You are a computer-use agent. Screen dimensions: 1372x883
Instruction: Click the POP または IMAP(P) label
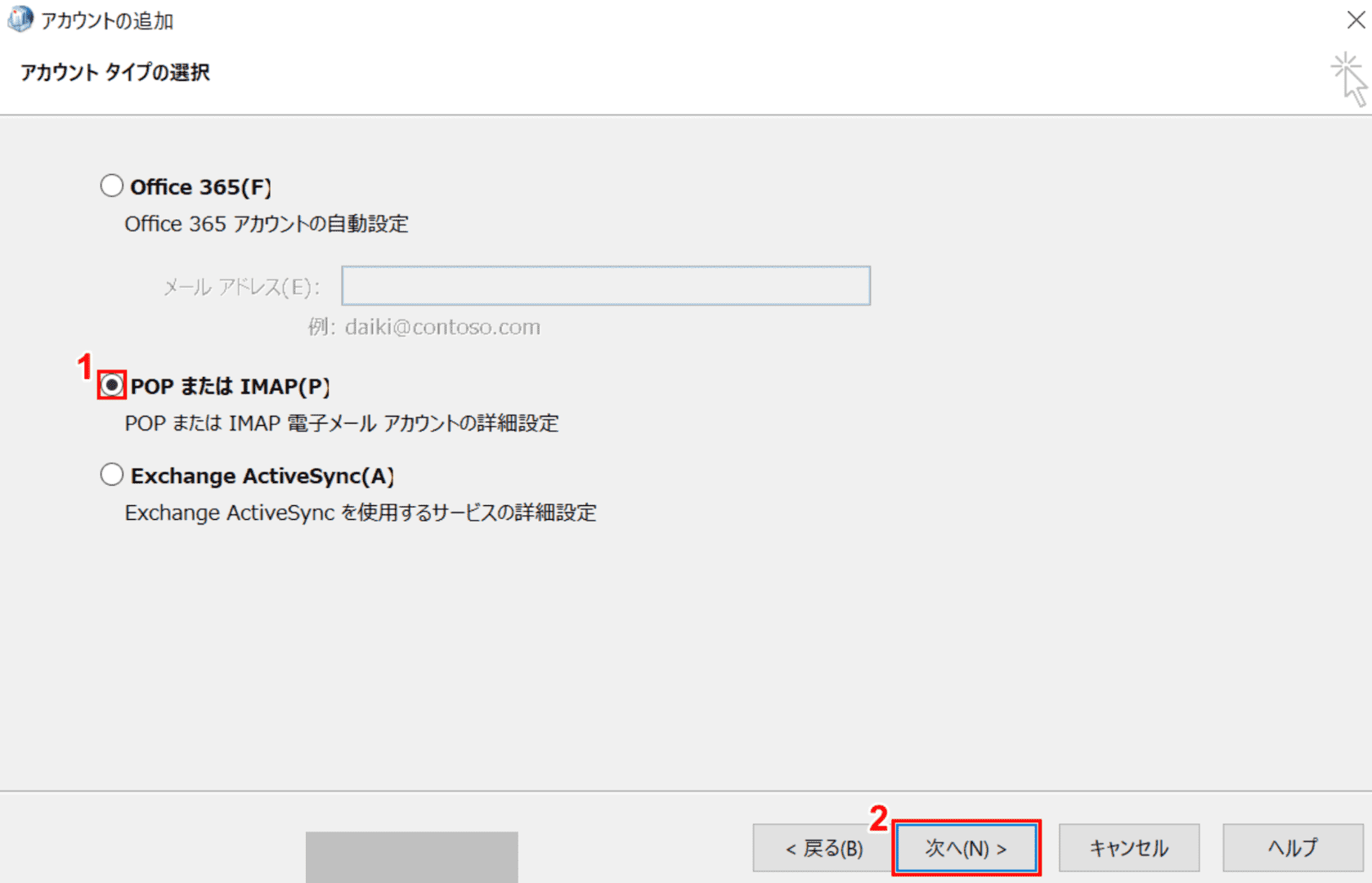231,386
